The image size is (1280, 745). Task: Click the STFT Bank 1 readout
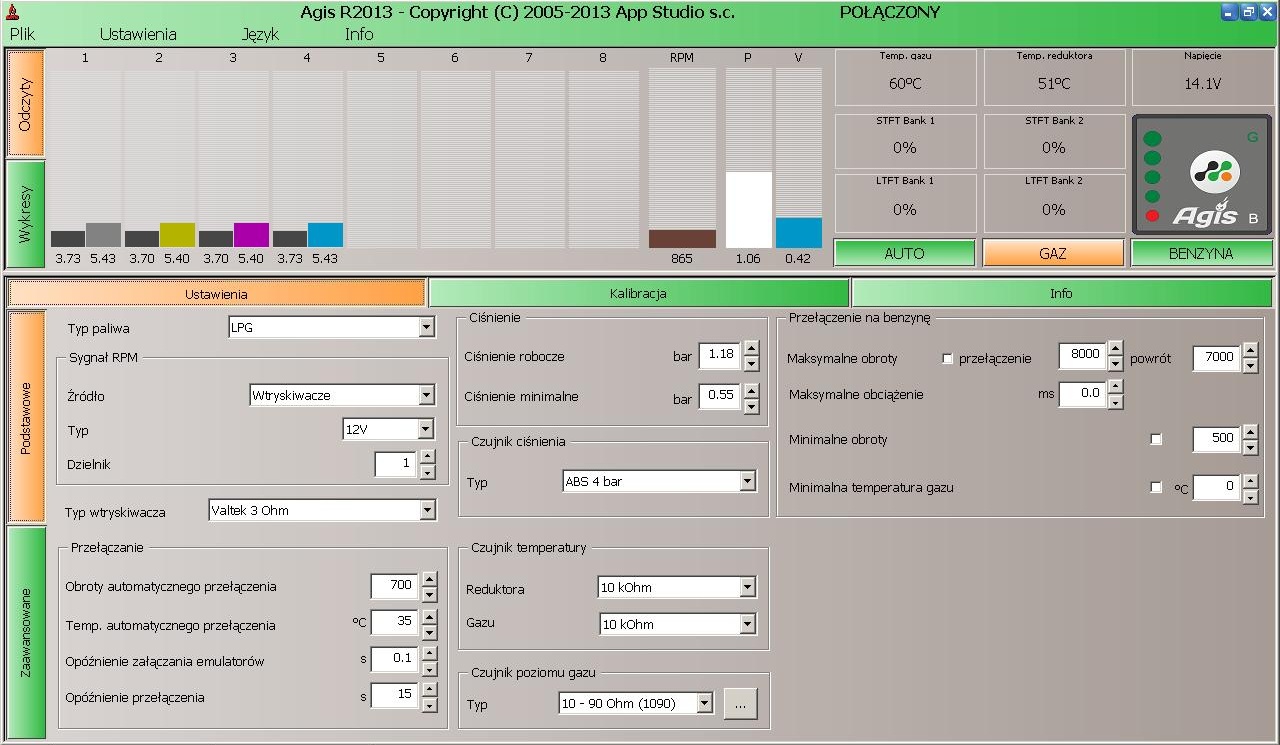point(905,141)
